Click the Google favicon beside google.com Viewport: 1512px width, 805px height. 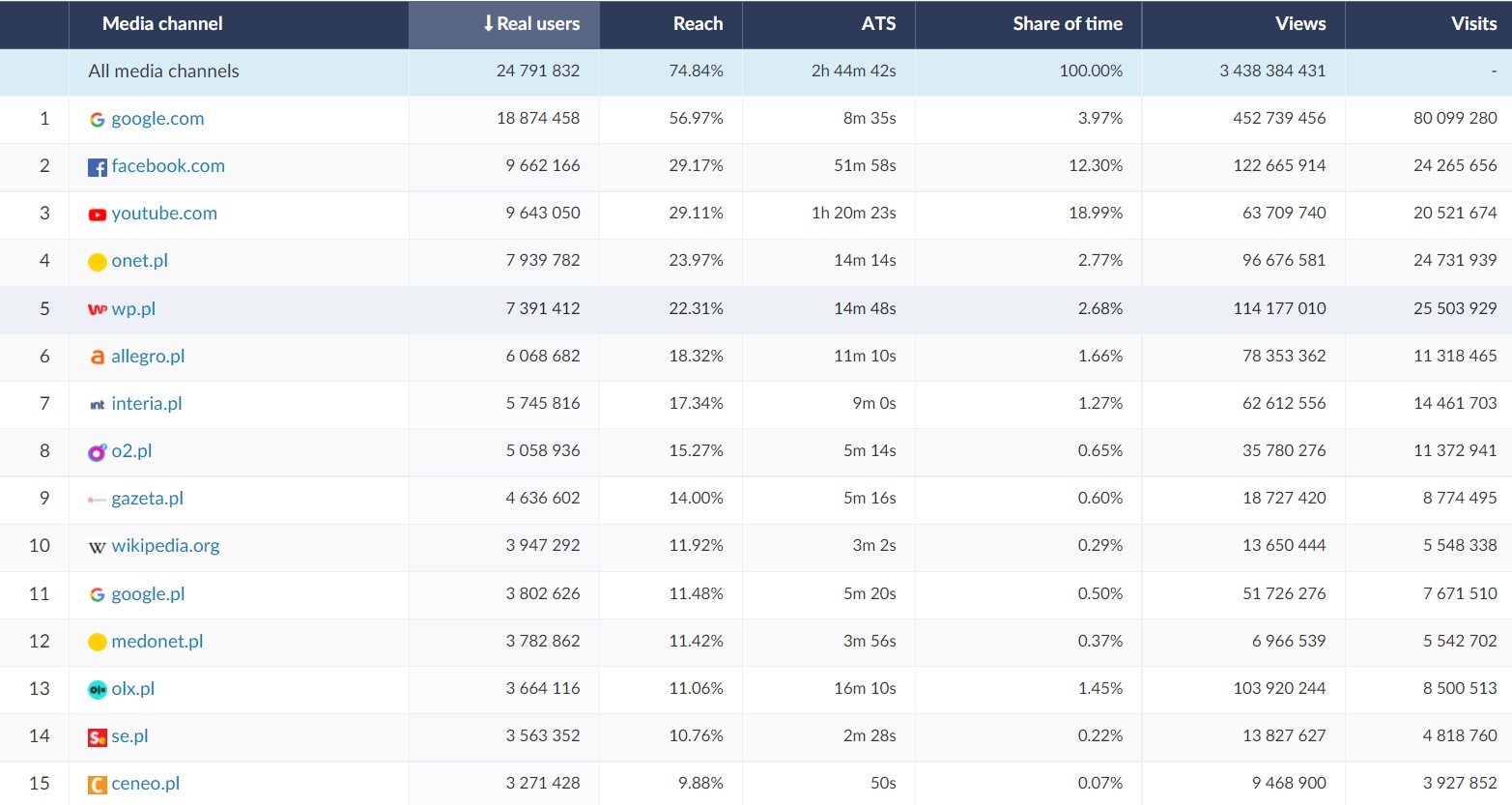pos(98,120)
